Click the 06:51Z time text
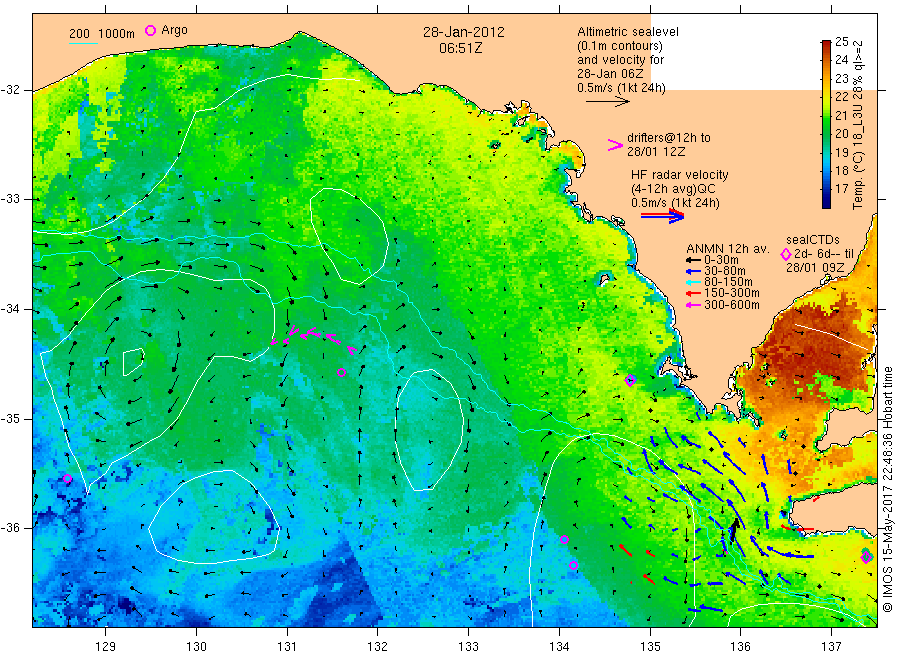 tap(460, 48)
